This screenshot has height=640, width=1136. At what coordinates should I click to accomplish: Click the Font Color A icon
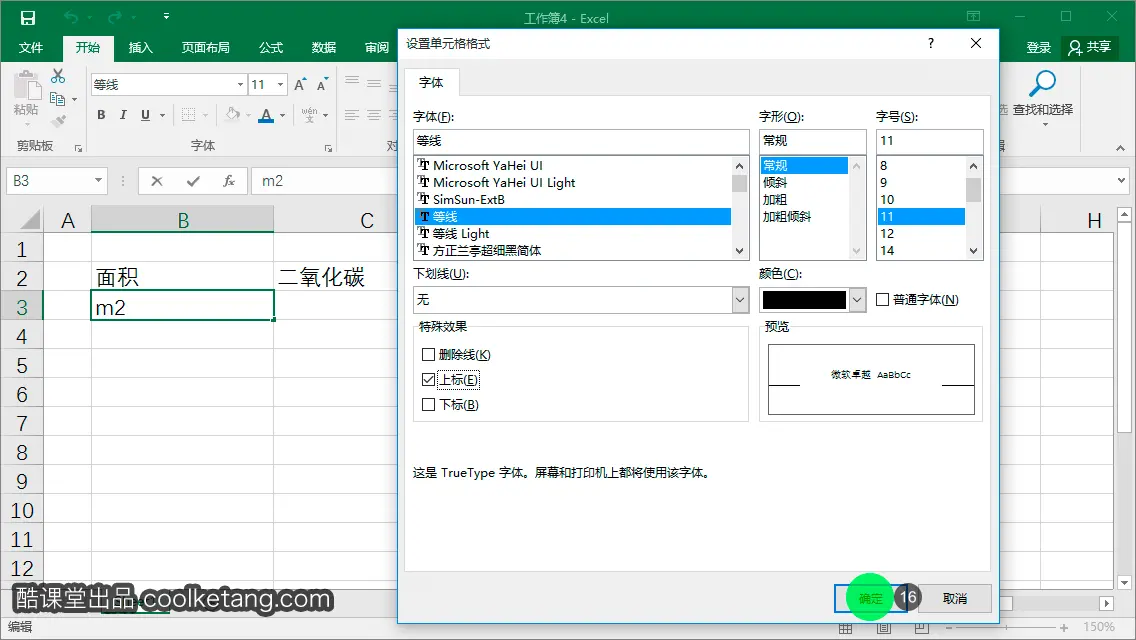267,115
